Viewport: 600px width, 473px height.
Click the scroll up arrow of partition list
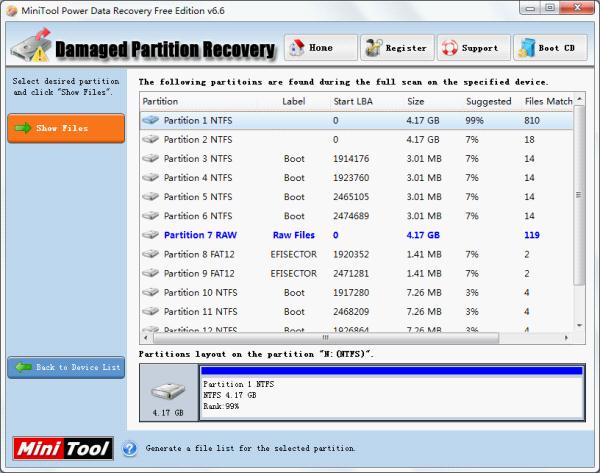tap(579, 99)
